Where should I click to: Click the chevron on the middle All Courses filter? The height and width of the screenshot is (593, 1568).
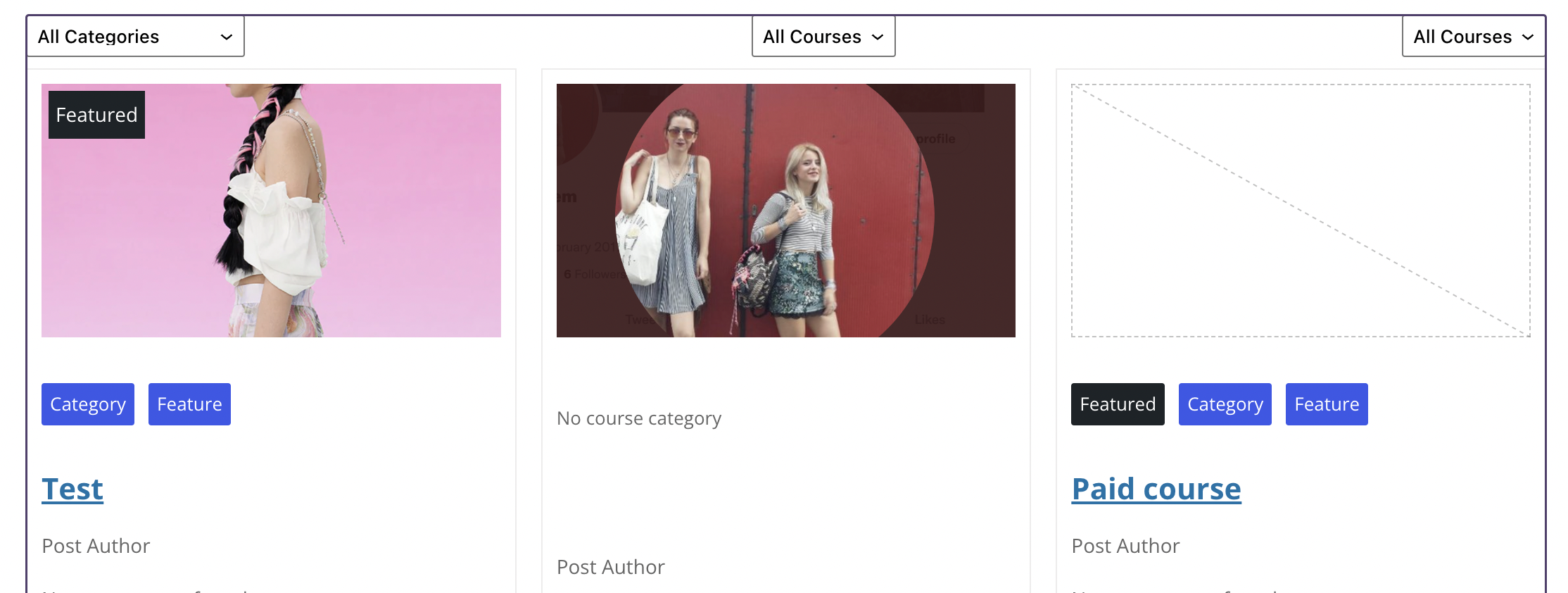point(878,37)
